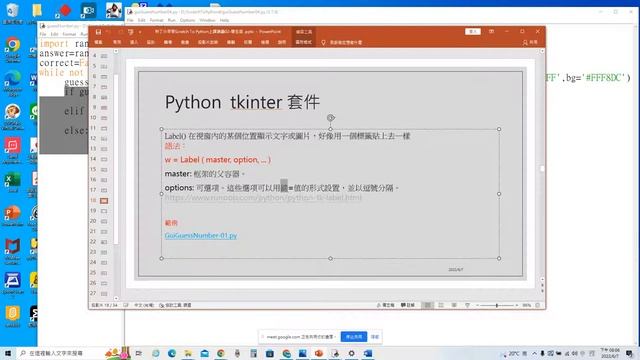
Task: Open accessibility checker from status bar
Action: 175,305
